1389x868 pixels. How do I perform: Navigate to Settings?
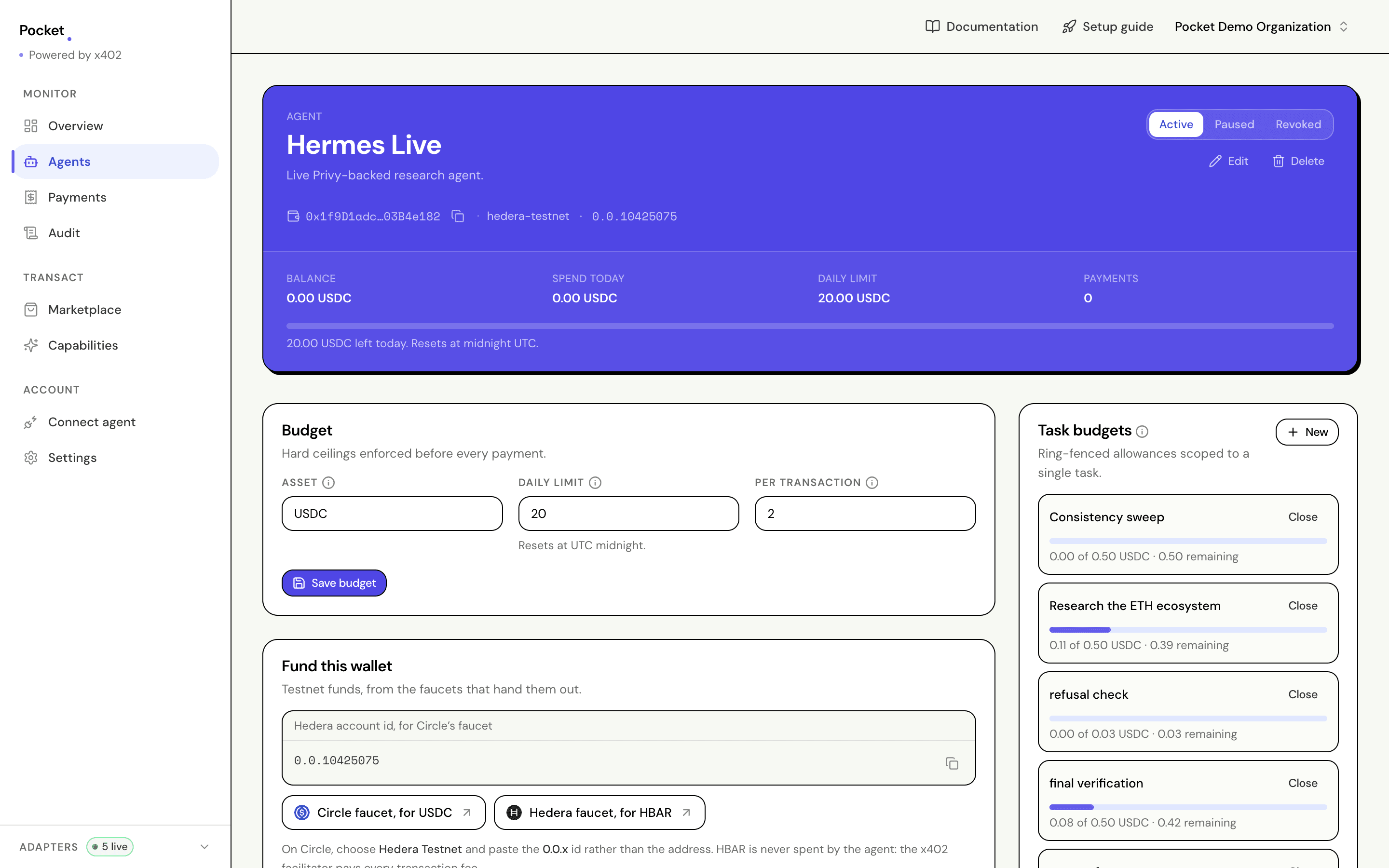coord(115,458)
